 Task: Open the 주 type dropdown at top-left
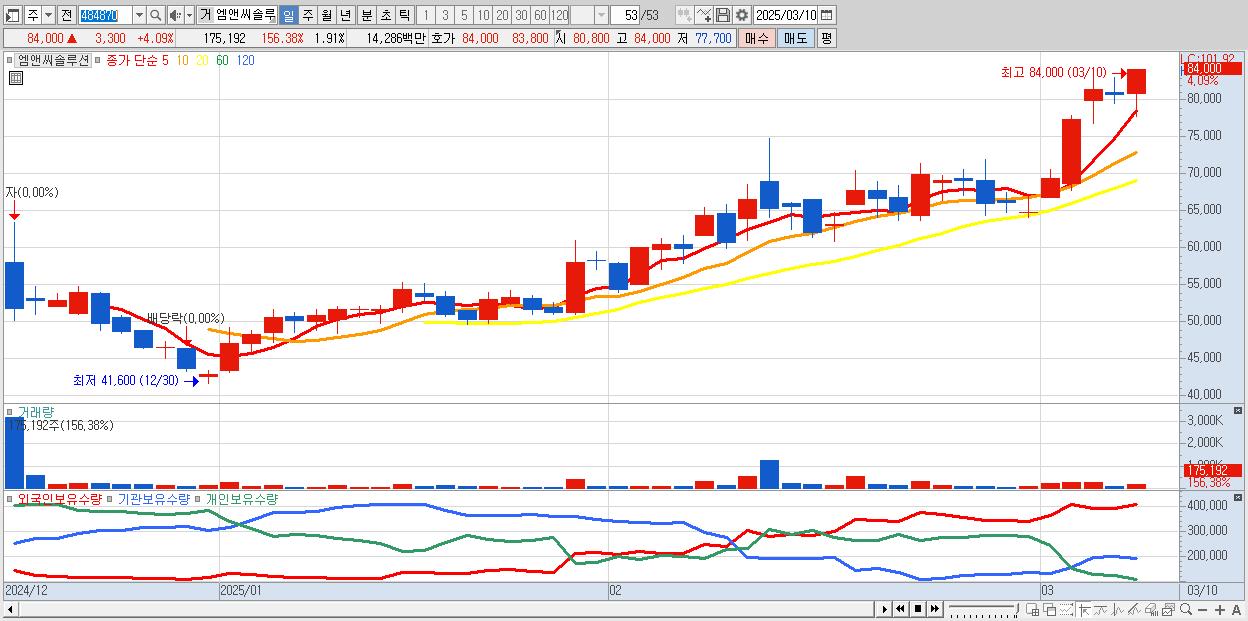(x=49, y=15)
